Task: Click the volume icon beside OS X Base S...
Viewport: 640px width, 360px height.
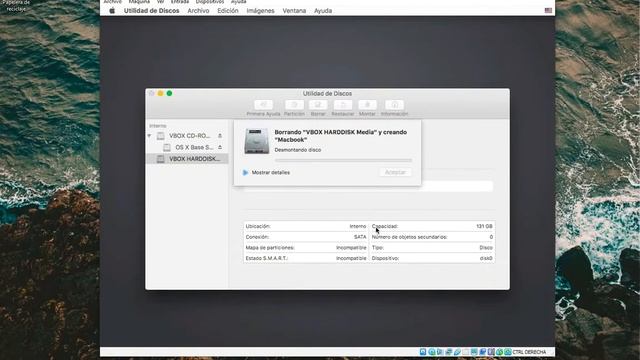Action: 167,147
